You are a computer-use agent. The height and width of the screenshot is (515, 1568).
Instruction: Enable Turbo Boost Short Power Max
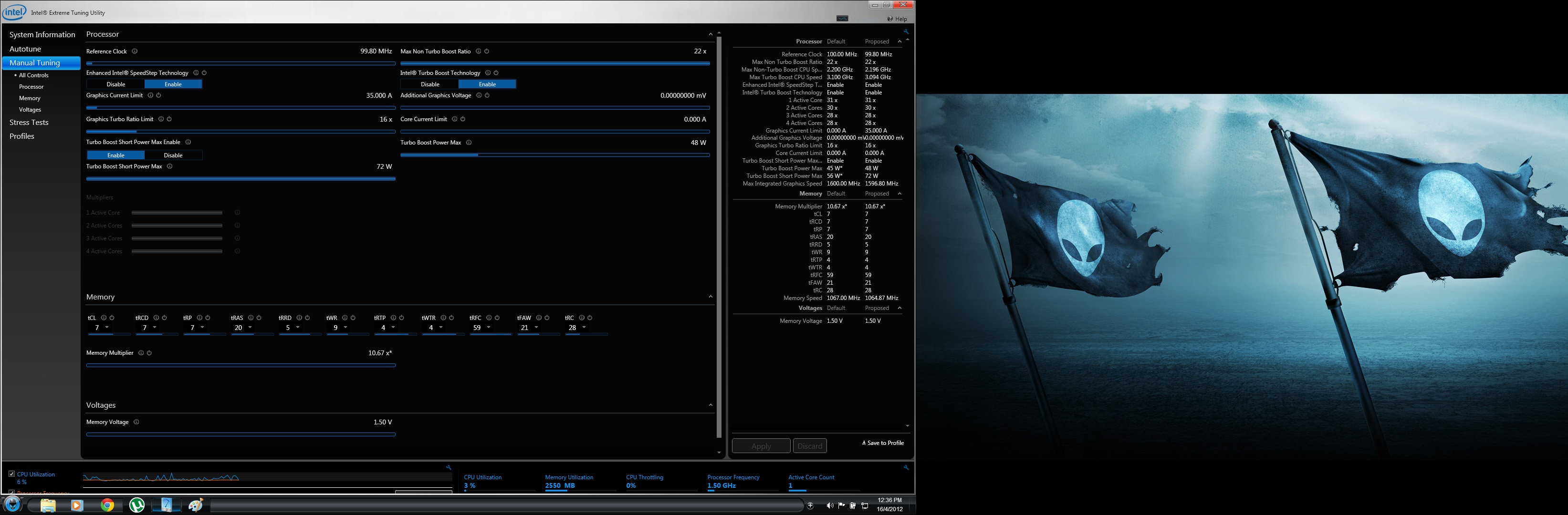pos(115,155)
